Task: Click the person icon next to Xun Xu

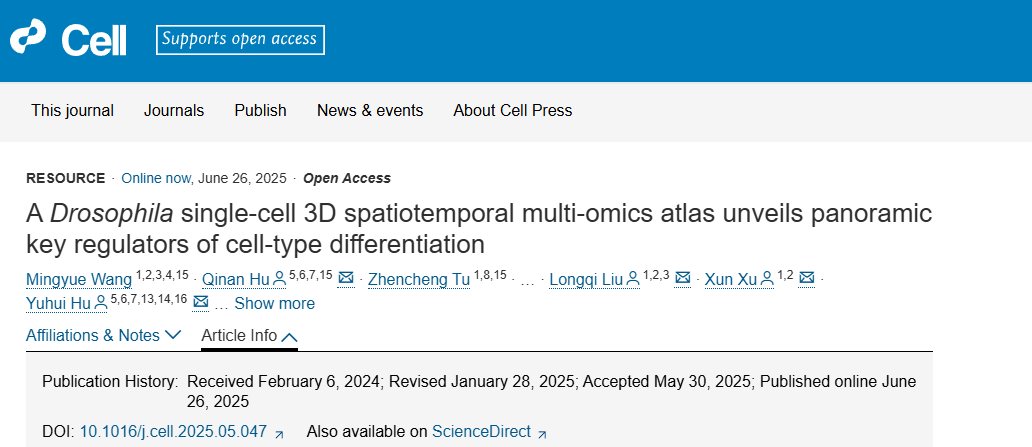Action: pyautogui.click(x=767, y=280)
